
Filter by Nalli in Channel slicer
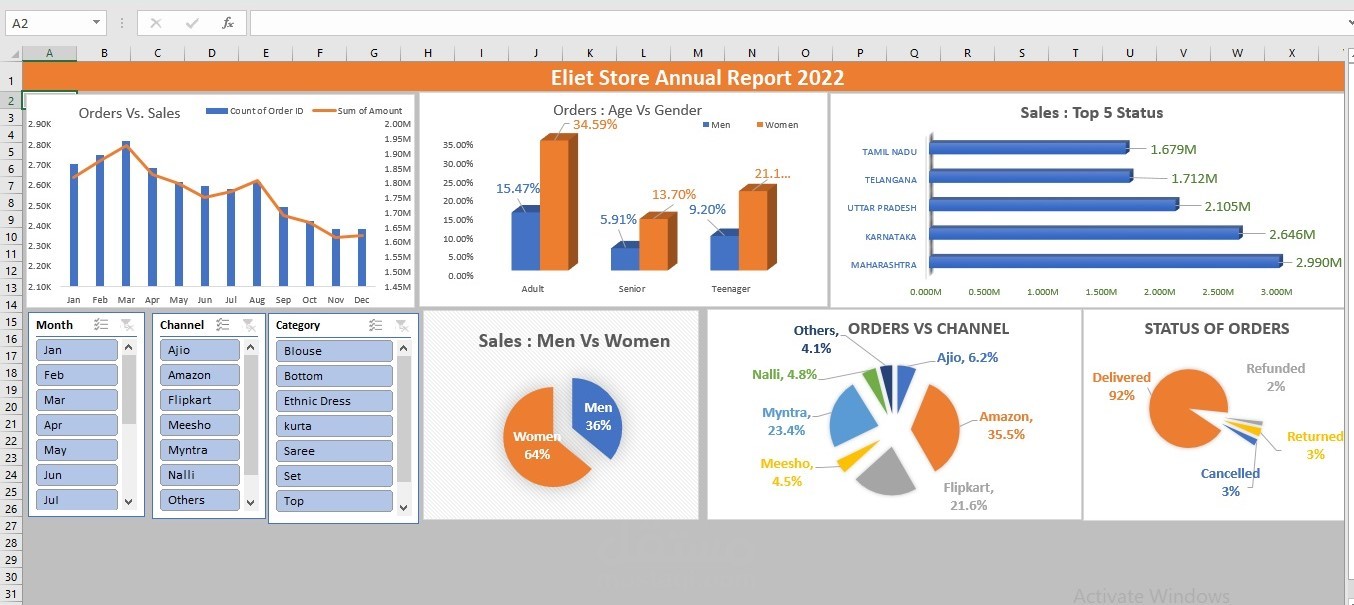click(x=199, y=475)
